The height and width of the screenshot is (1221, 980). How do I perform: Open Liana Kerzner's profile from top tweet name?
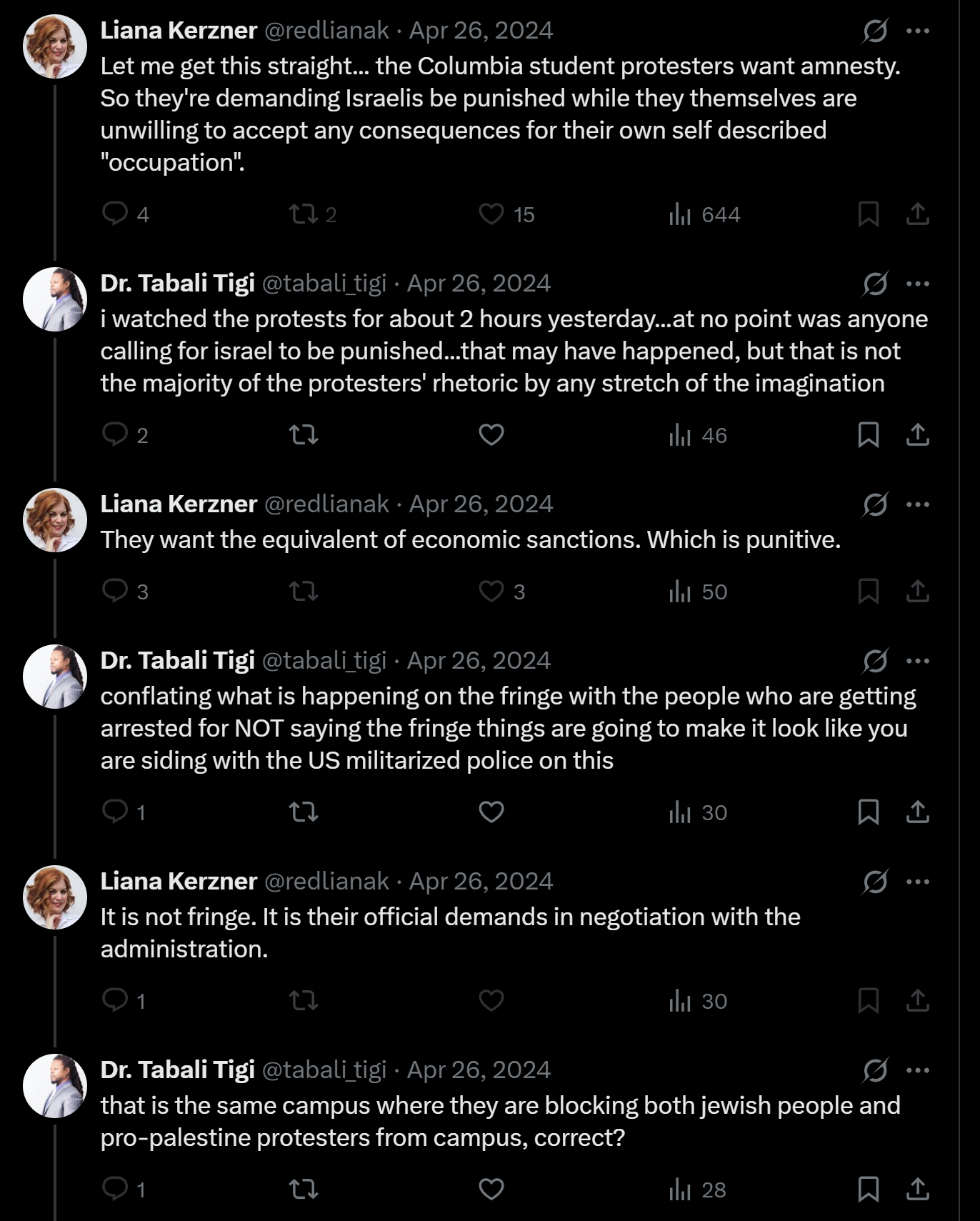[179, 30]
